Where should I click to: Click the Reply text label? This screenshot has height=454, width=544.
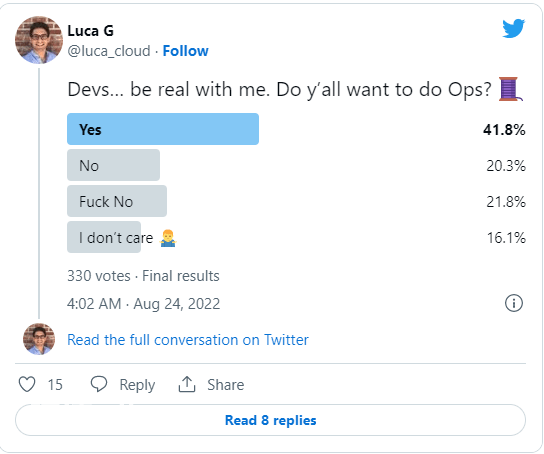click(x=137, y=385)
